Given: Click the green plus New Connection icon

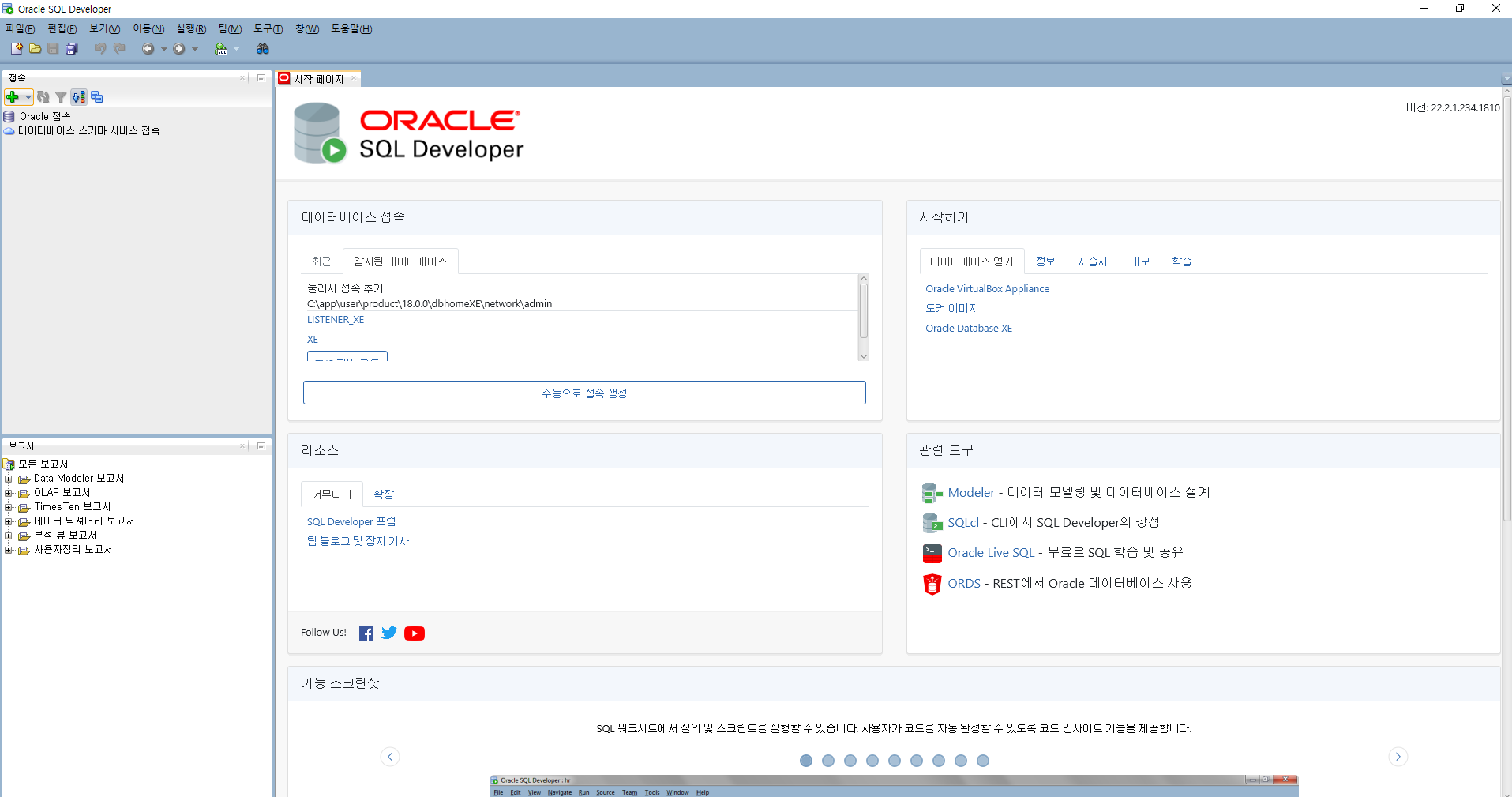Looking at the screenshot, I should click(x=13, y=97).
